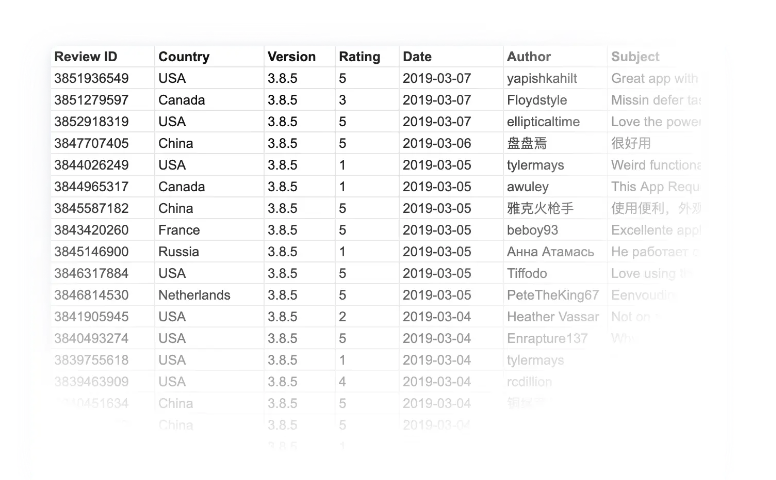Select the Country column header
Screen dimensions: 776x480
(184, 56)
